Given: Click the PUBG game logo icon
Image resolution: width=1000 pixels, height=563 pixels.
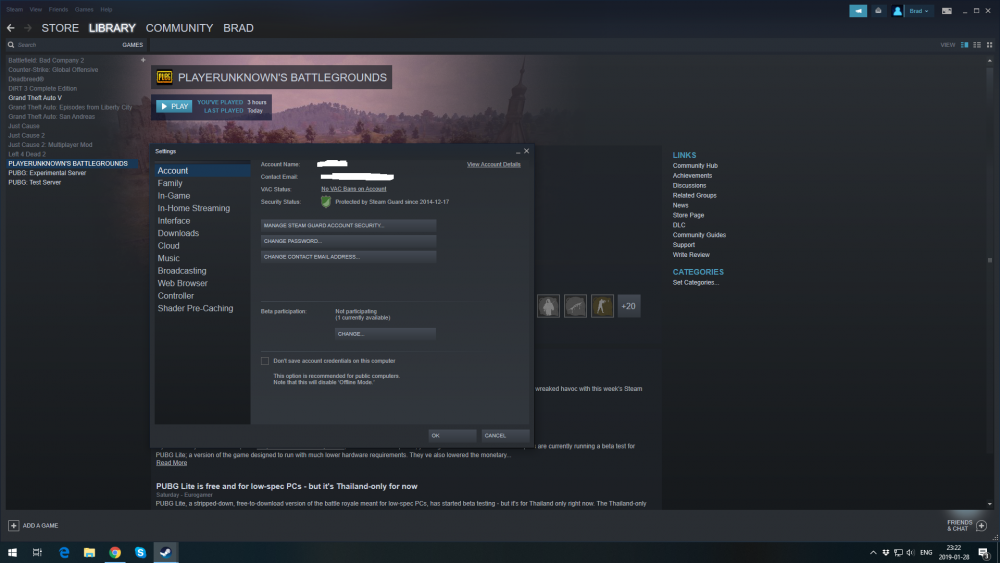Looking at the screenshot, I should 165,77.
